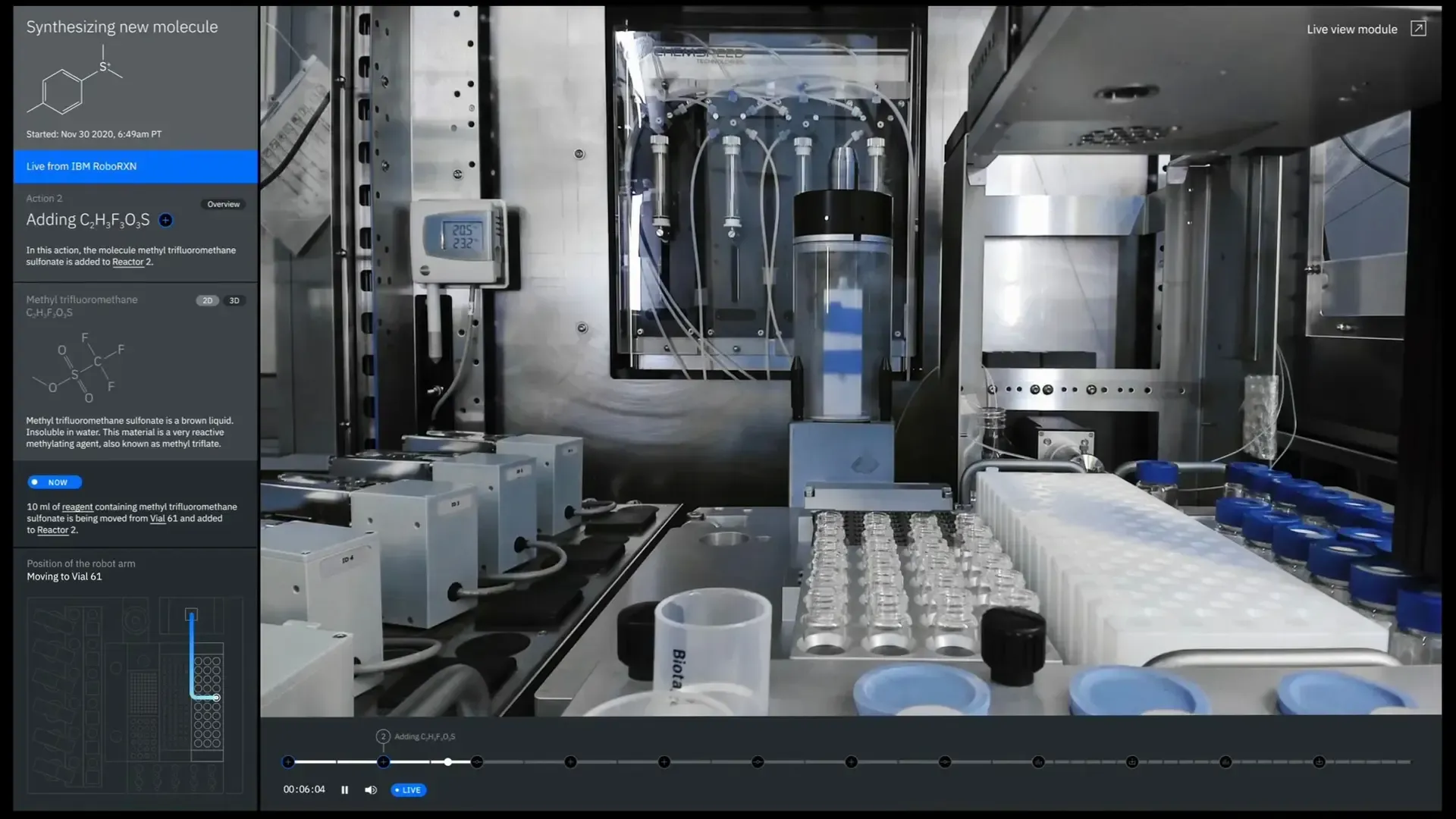
Task: Click the synthesized molecule structure diagram
Action: tap(74, 80)
